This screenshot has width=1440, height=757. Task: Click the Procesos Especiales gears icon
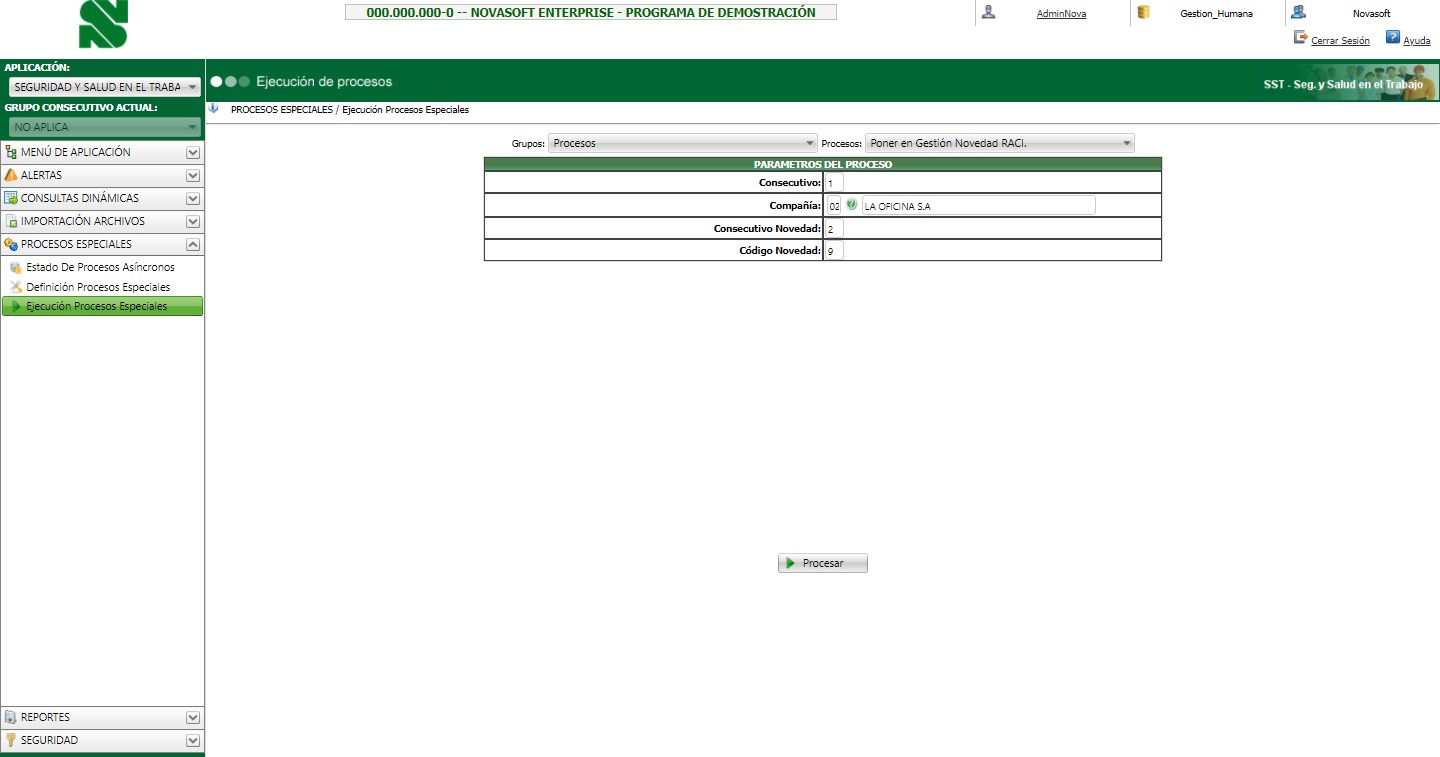[x=10, y=243]
